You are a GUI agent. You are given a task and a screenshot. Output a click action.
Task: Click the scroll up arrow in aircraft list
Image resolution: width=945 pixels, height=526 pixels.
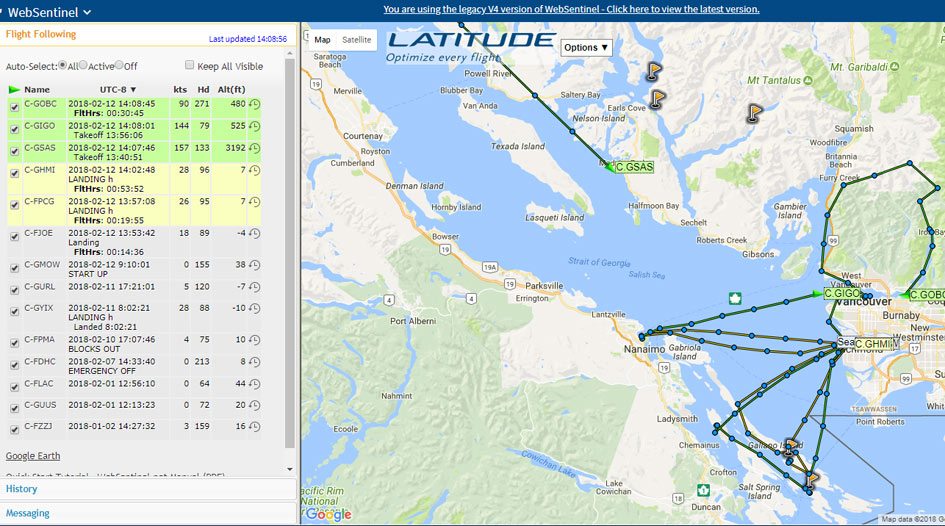[x=290, y=54]
